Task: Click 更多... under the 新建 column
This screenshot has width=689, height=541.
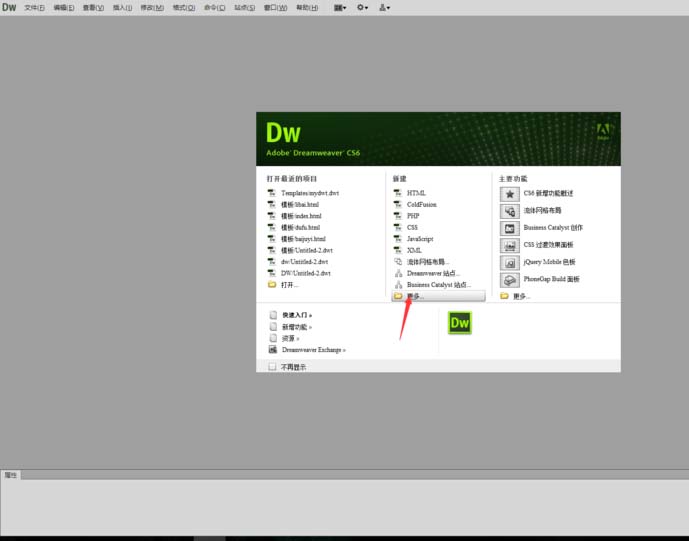Action: pos(416,296)
